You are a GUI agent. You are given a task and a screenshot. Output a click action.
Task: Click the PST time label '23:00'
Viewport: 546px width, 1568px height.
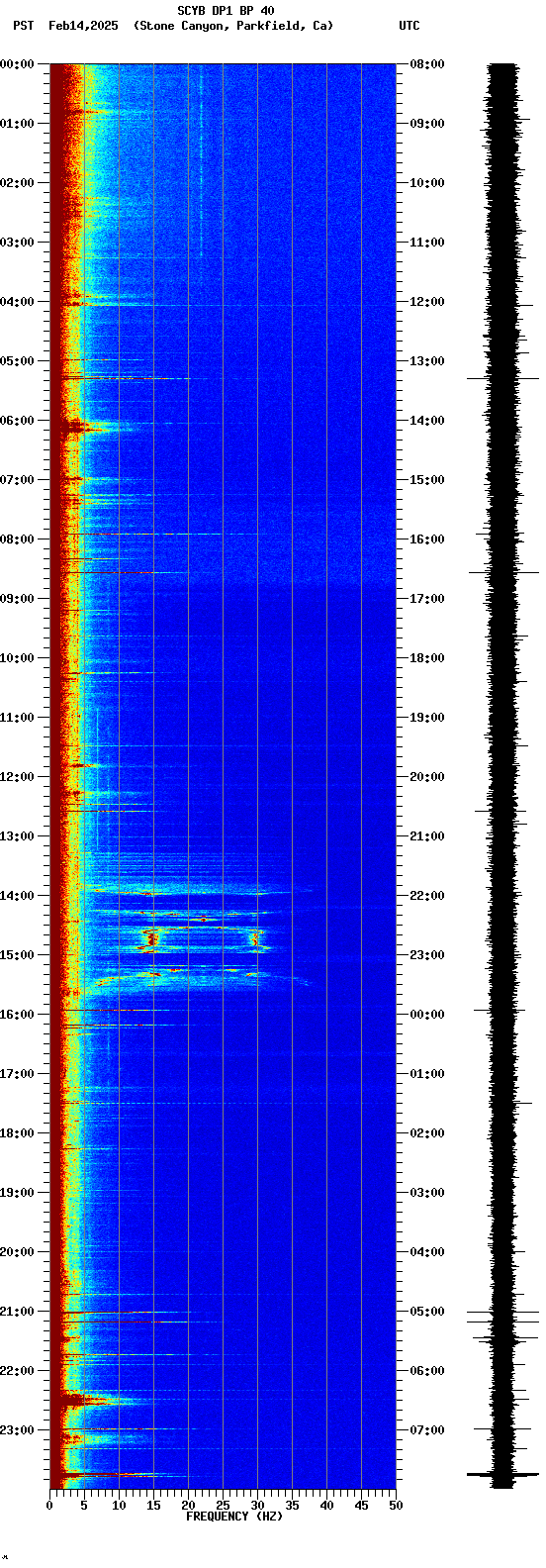tap(18, 1430)
